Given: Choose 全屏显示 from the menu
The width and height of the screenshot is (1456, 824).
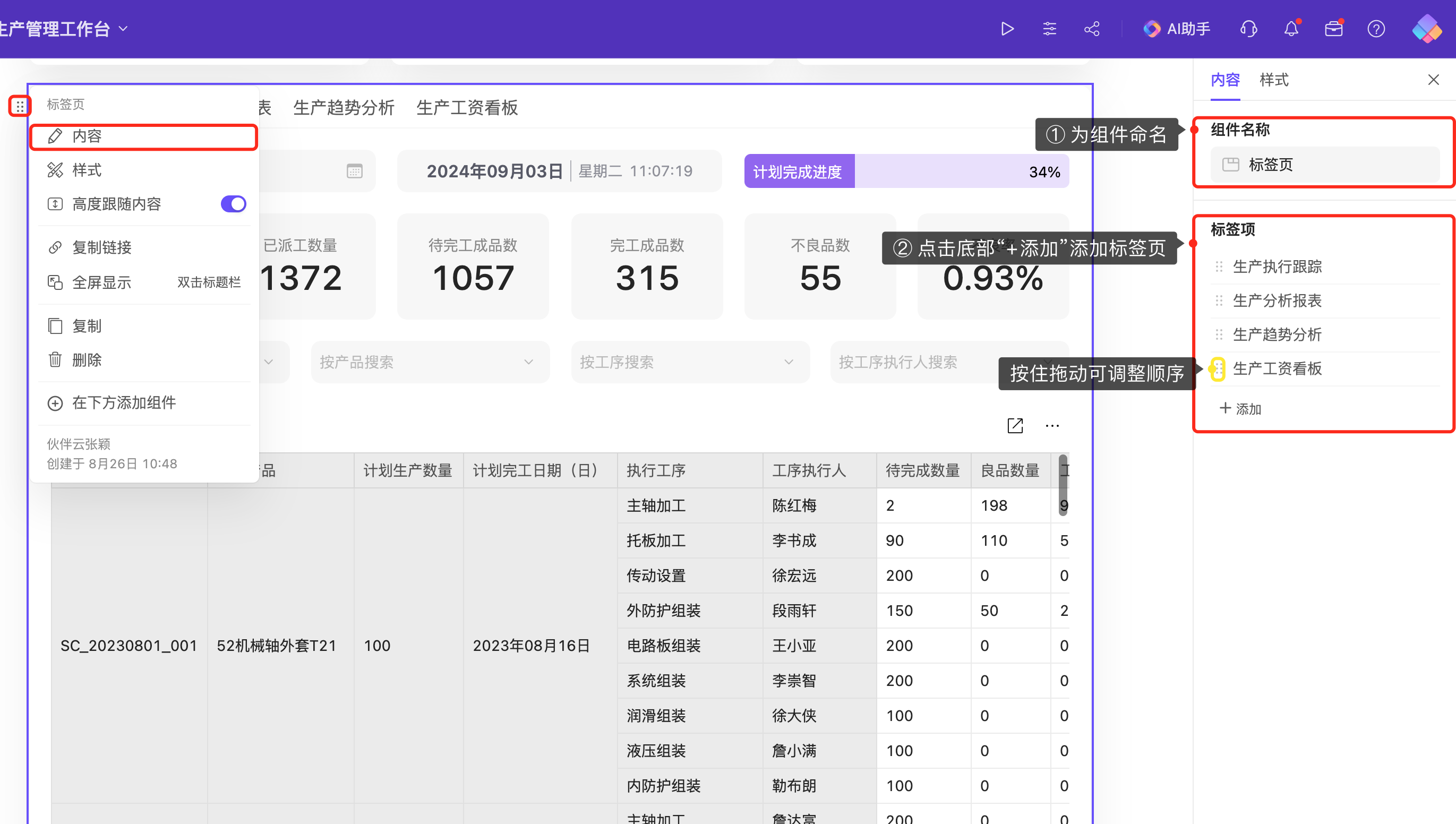Looking at the screenshot, I should click(144, 282).
